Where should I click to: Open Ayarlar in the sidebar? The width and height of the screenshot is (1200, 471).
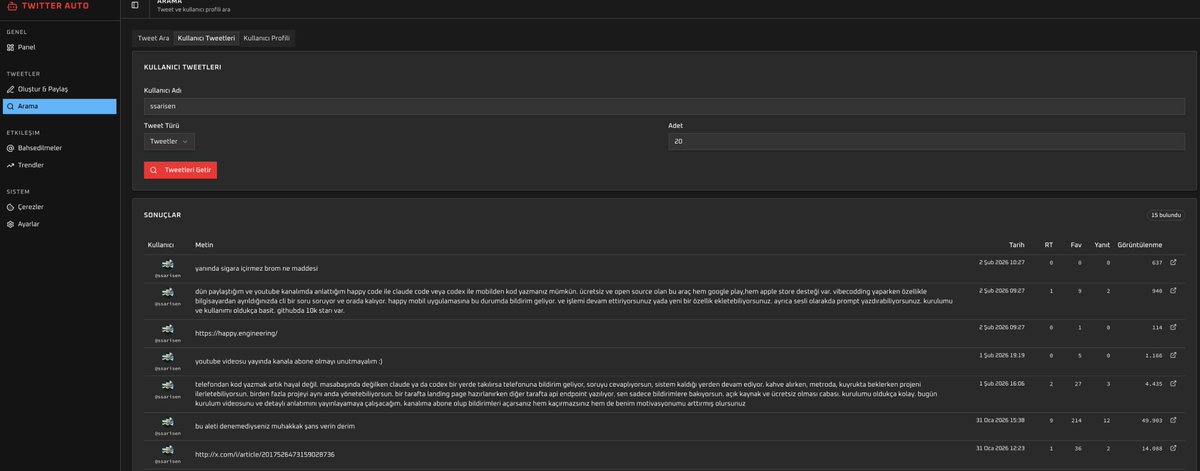pyautogui.click(x=59, y=224)
